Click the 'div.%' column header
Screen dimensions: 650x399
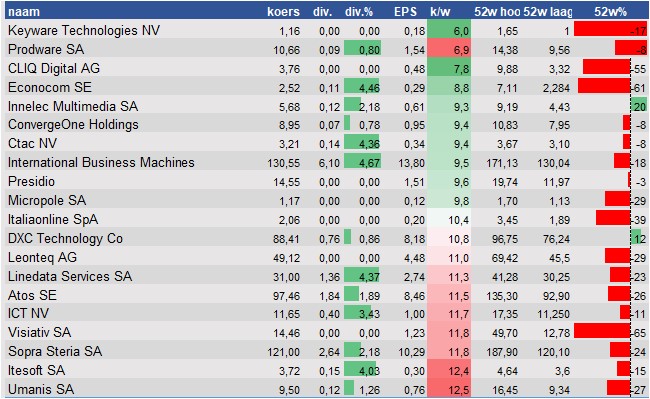(x=359, y=12)
